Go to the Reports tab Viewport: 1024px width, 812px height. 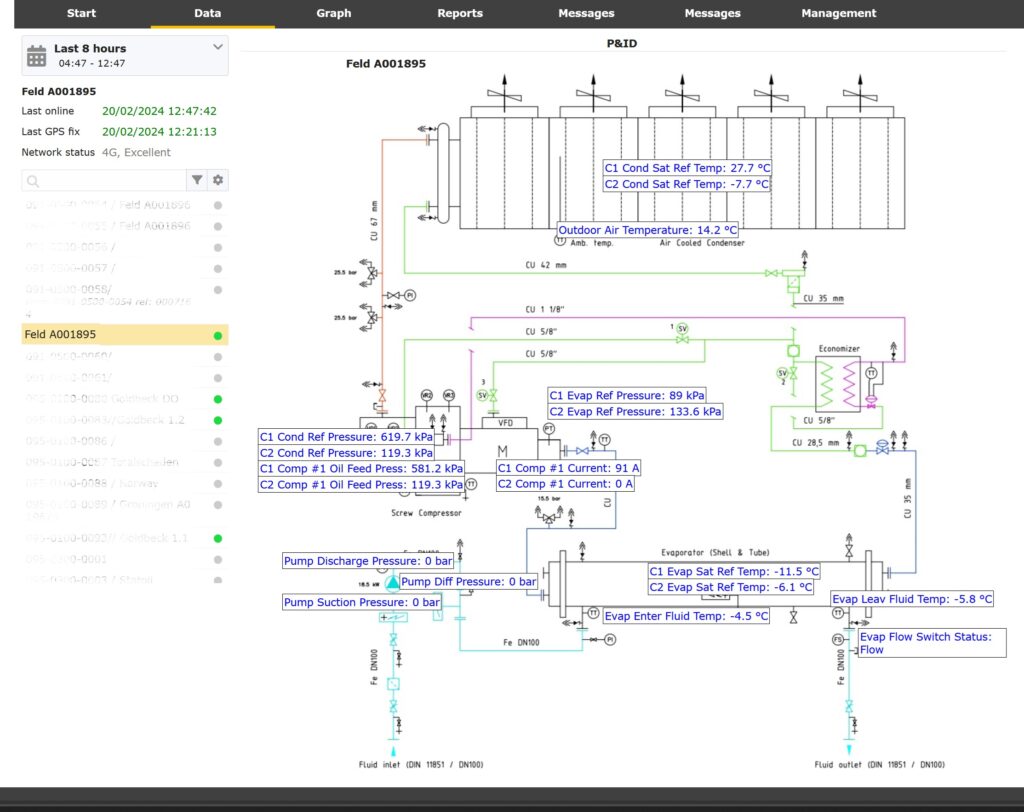pyautogui.click(x=460, y=13)
